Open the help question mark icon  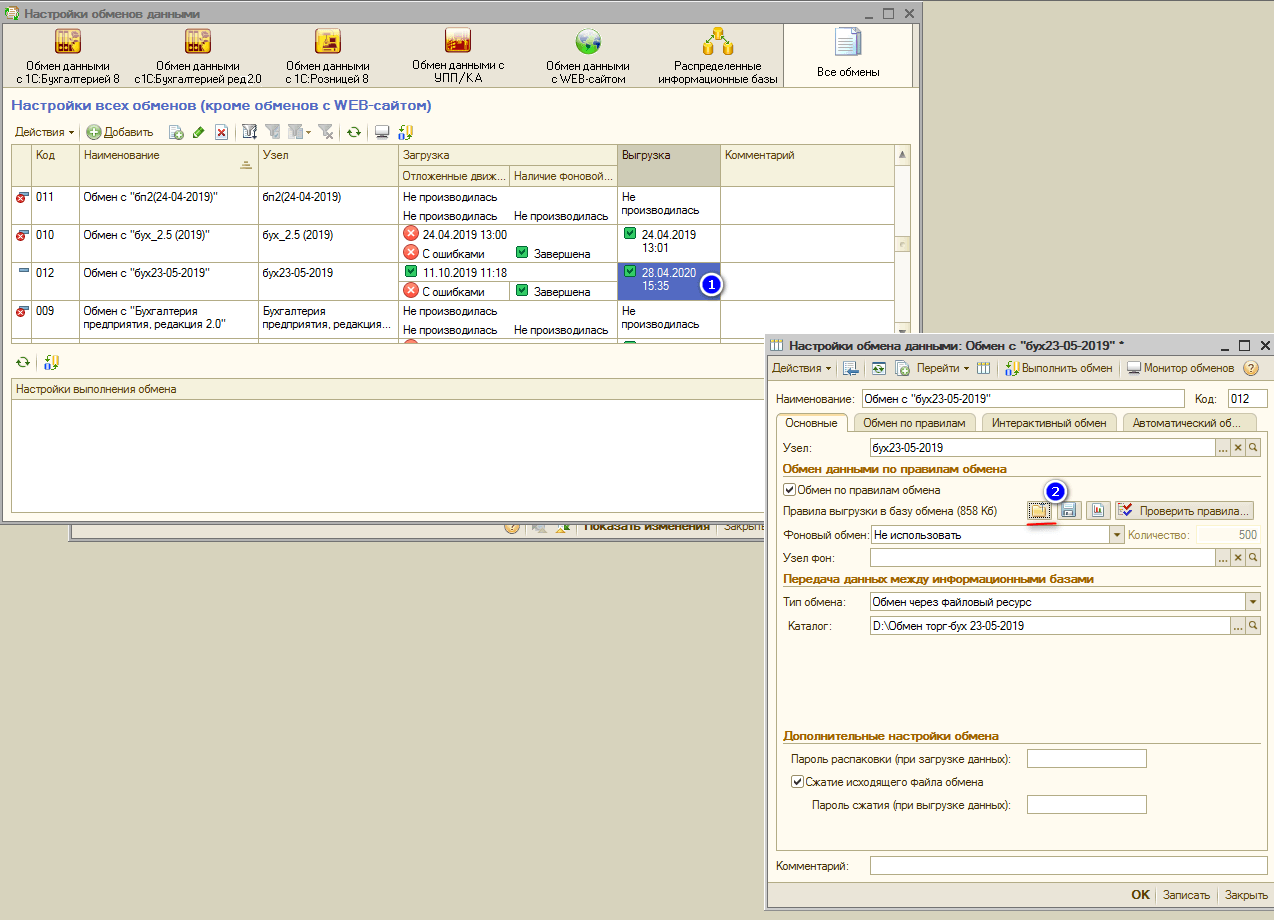point(1250,368)
